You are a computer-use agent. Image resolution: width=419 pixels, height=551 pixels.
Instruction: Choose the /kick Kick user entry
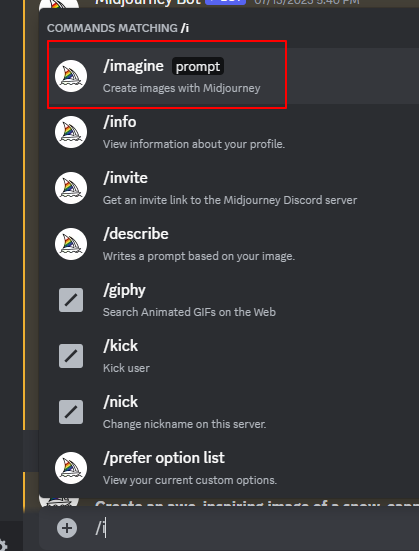click(x=229, y=356)
